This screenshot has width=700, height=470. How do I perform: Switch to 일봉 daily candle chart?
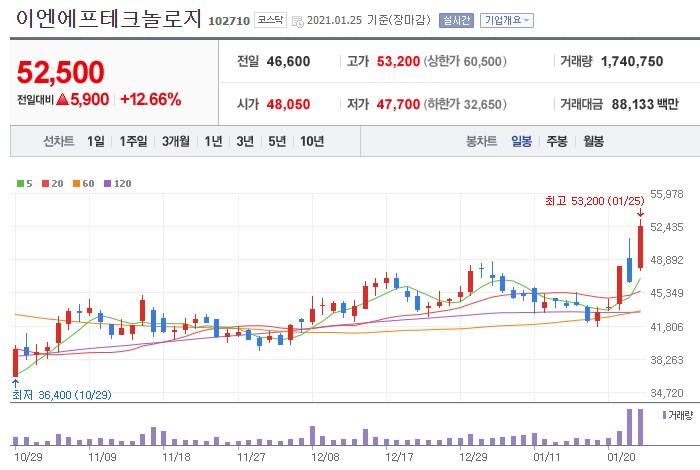click(x=521, y=141)
